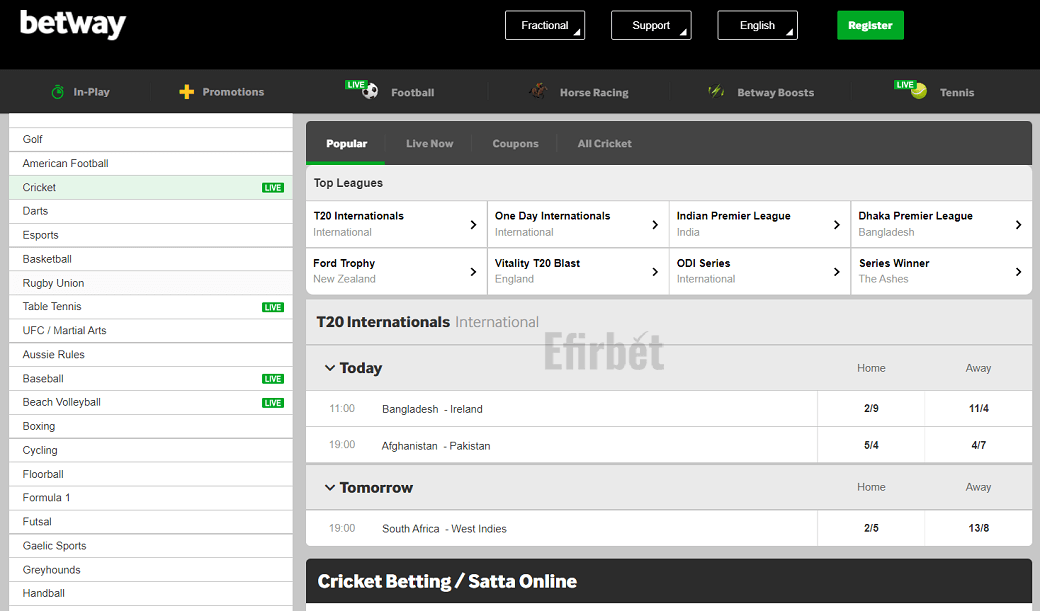
Task: Click the Betway logo
Action: tap(73, 24)
